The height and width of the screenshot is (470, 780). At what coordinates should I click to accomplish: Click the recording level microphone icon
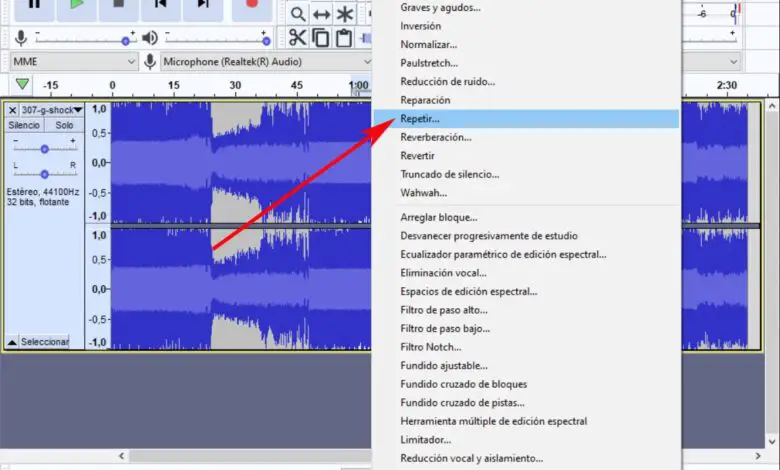pos(20,38)
